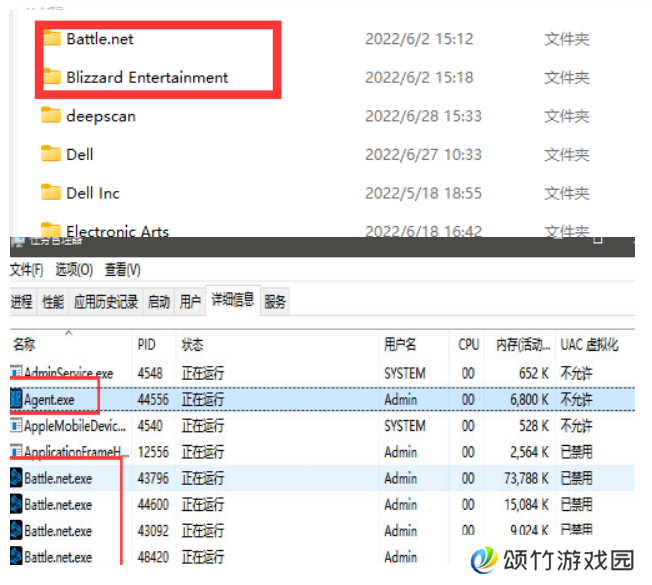The image size is (652, 585).
Task: Click the sort arrow above 名称
Action: pos(69,333)
